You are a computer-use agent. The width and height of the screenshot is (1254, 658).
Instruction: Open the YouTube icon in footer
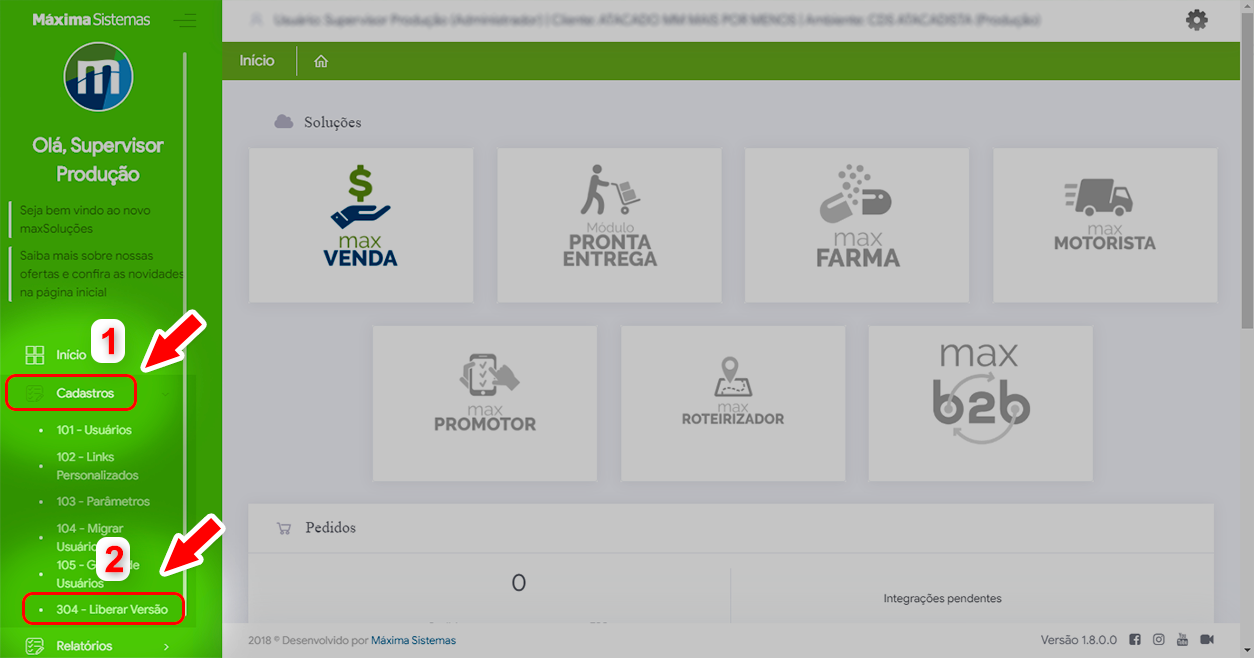(1183, 640)
